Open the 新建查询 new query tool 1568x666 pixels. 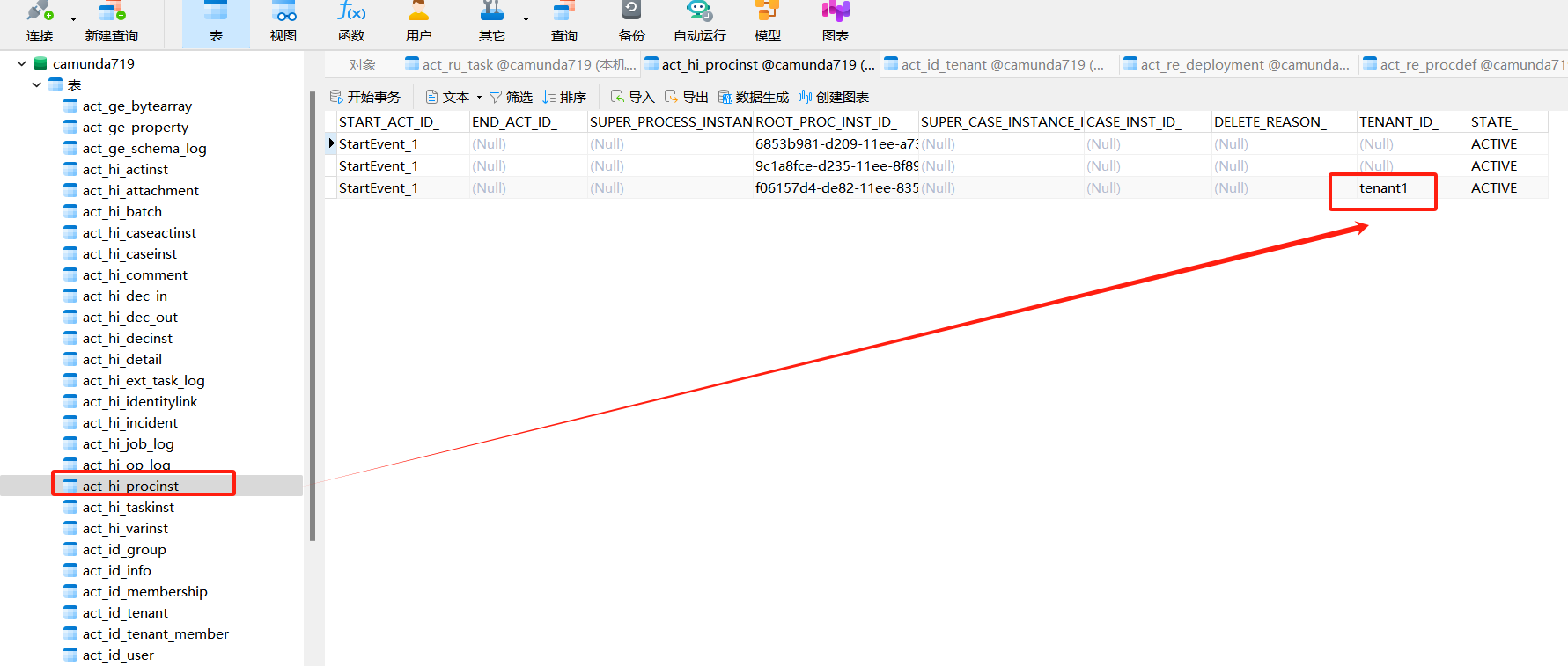[112, 23]
